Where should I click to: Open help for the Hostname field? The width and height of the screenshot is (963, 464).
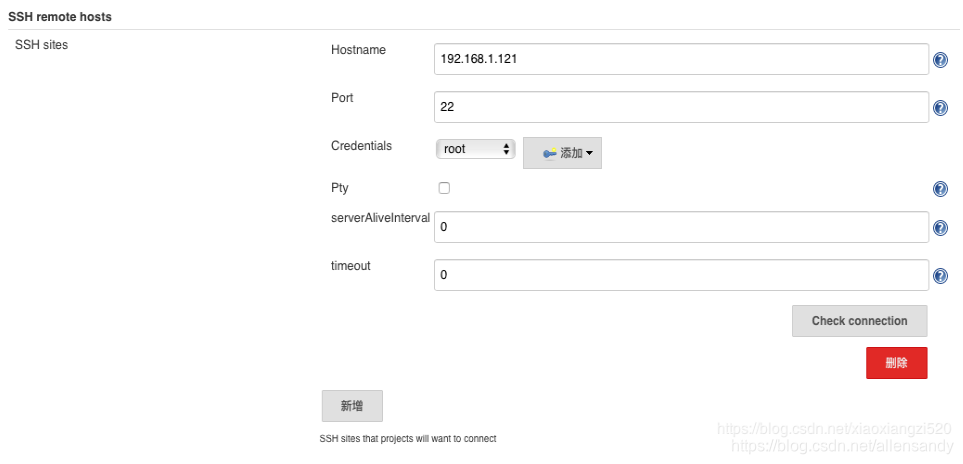click(x=940, y=60)
